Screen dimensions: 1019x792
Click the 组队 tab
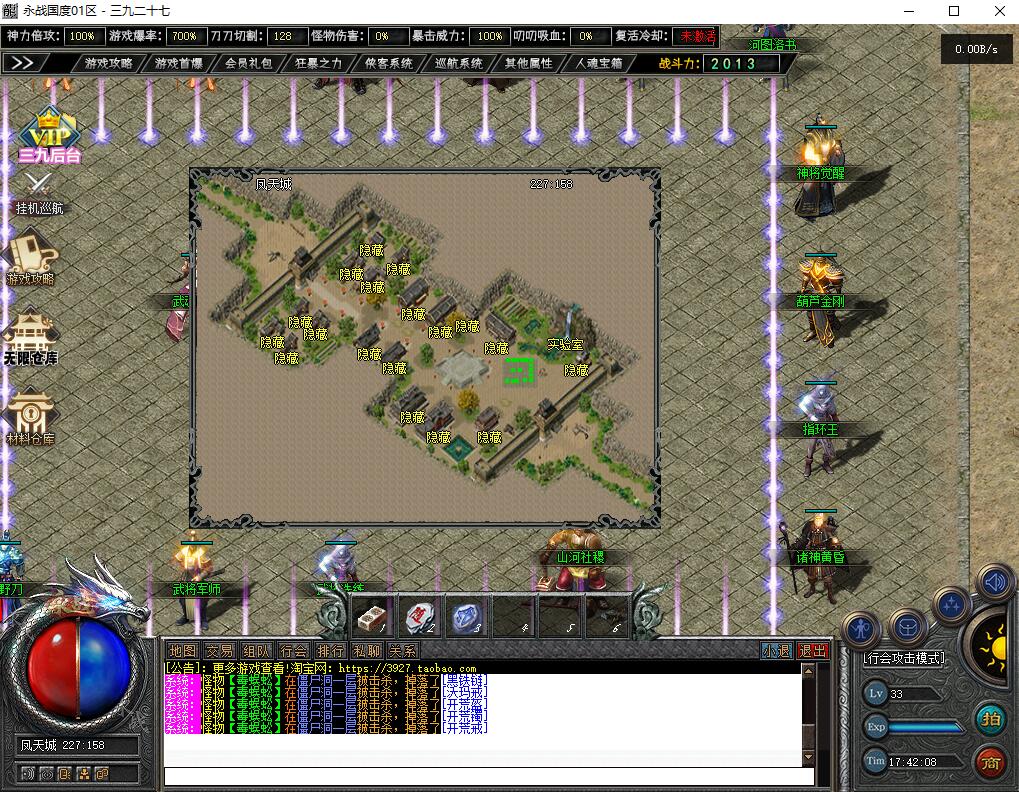(256, 651)
